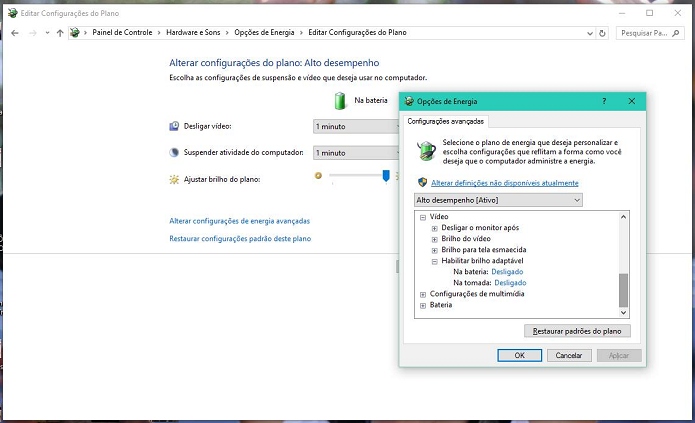The width and height of the screenshot is (695, 423).
Task: Click Alterar definições não disponíveis atualmente link
Action: 504,183
